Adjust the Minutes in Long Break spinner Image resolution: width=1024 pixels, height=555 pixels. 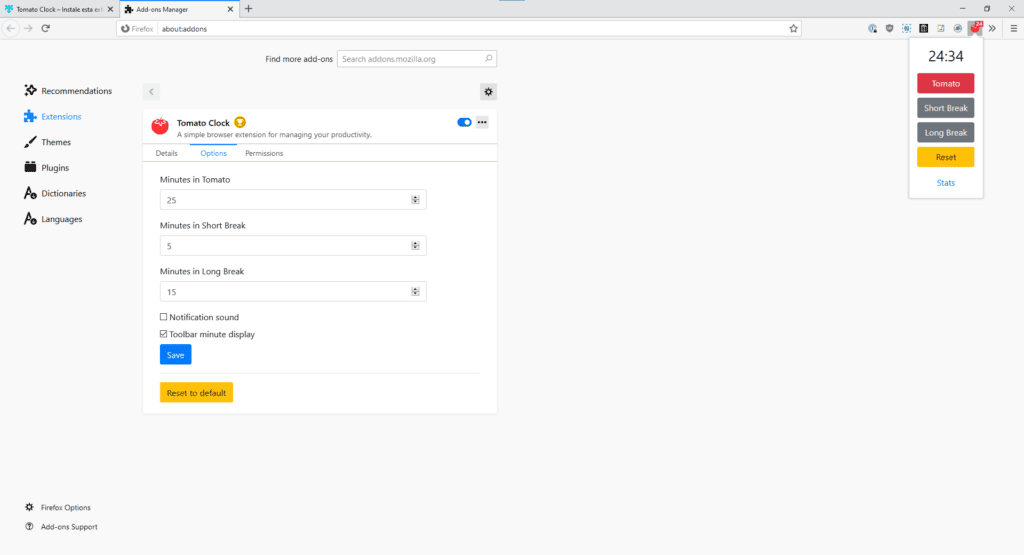(x=415, y=292)
